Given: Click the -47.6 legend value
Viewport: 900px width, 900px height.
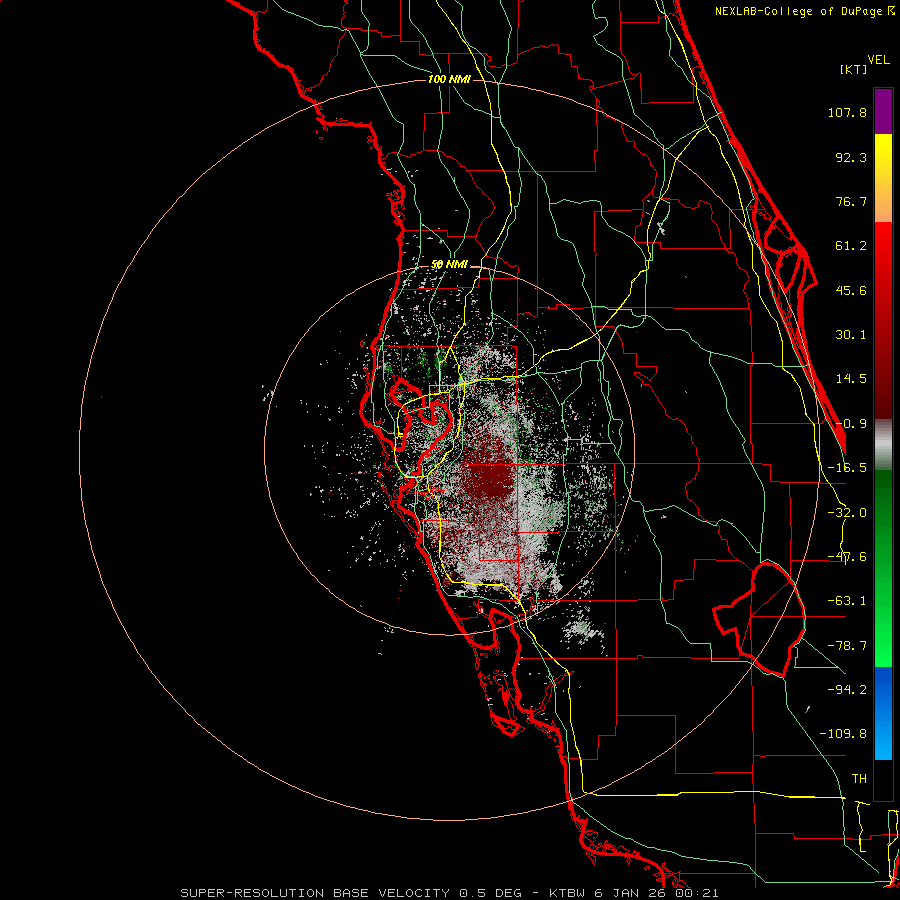Looking at the screenshot, I should pyautogui.click(x=847, y=557).
